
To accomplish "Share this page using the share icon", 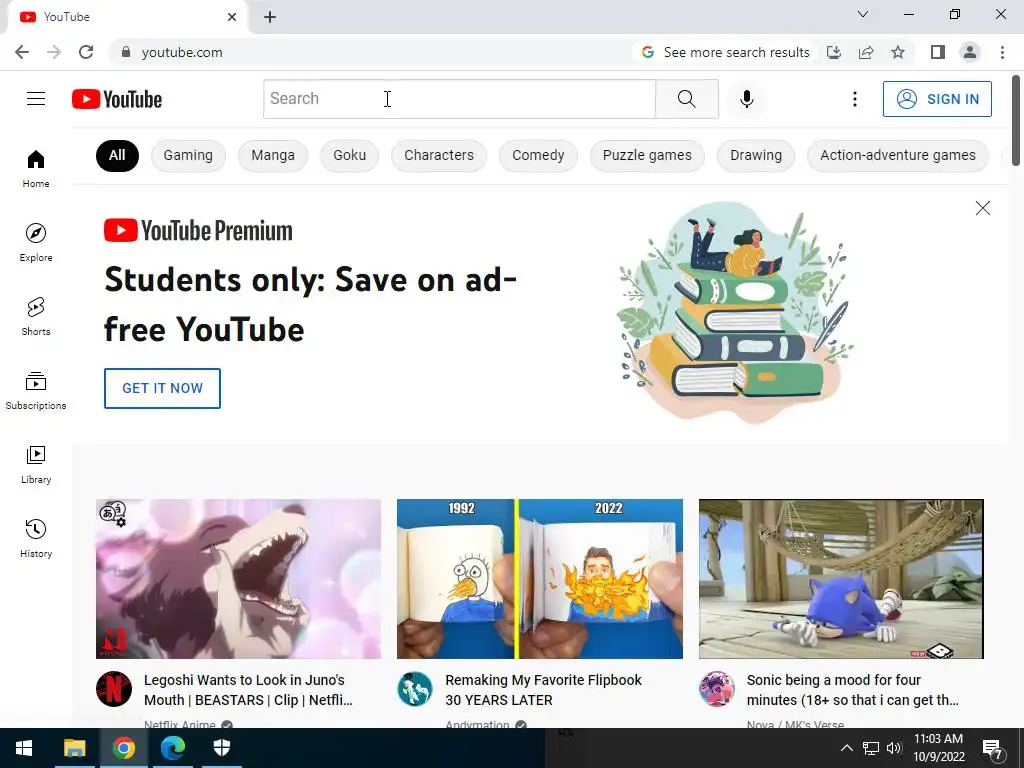I will coord(866,52).
